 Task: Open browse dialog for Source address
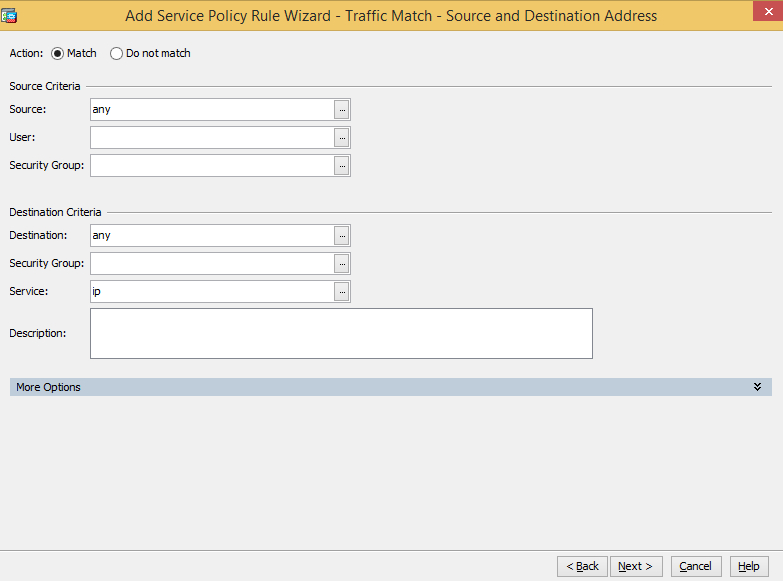(x=342, y=109)
